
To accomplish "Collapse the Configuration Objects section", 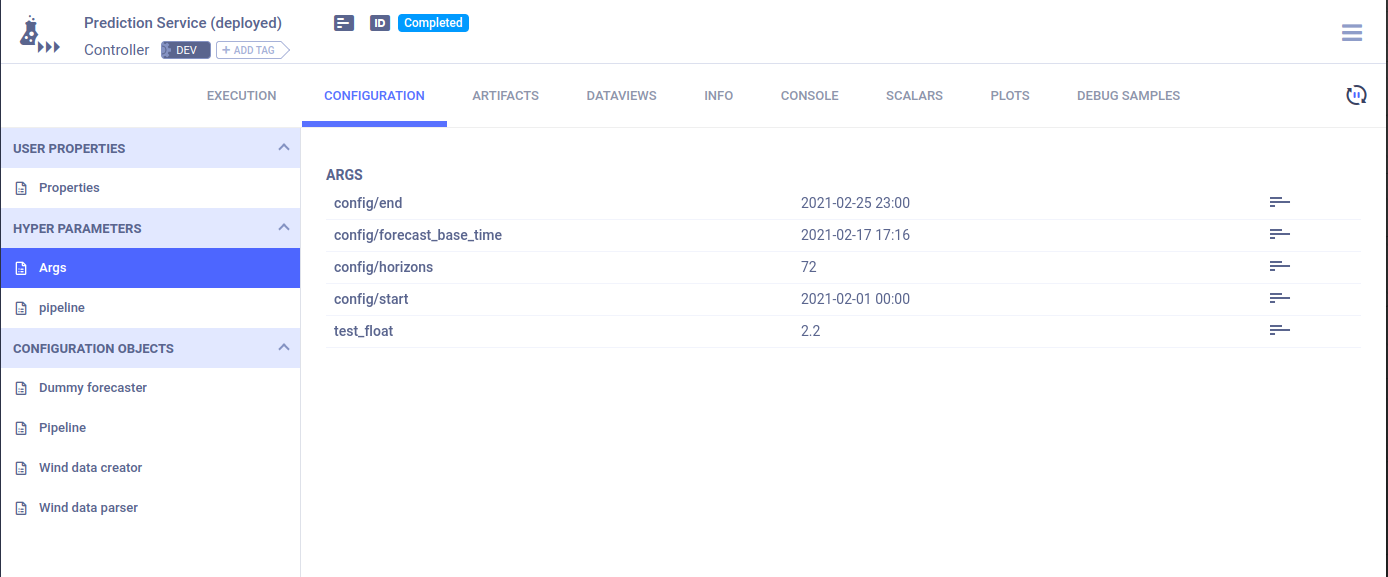I will pyautogui.click(x=283, y=348).
